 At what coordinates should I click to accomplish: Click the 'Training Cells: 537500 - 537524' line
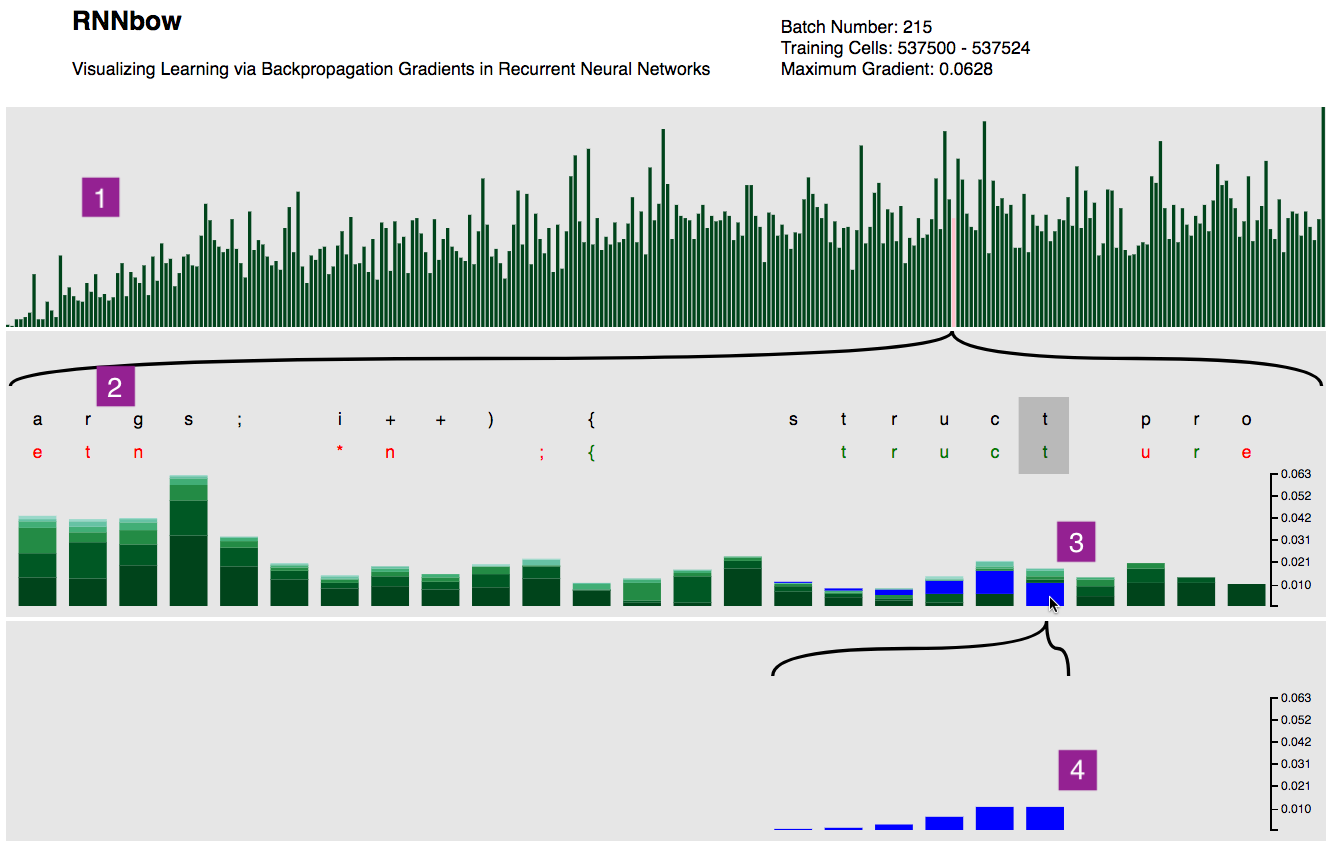pyautogui.click(x=905, y=48)
